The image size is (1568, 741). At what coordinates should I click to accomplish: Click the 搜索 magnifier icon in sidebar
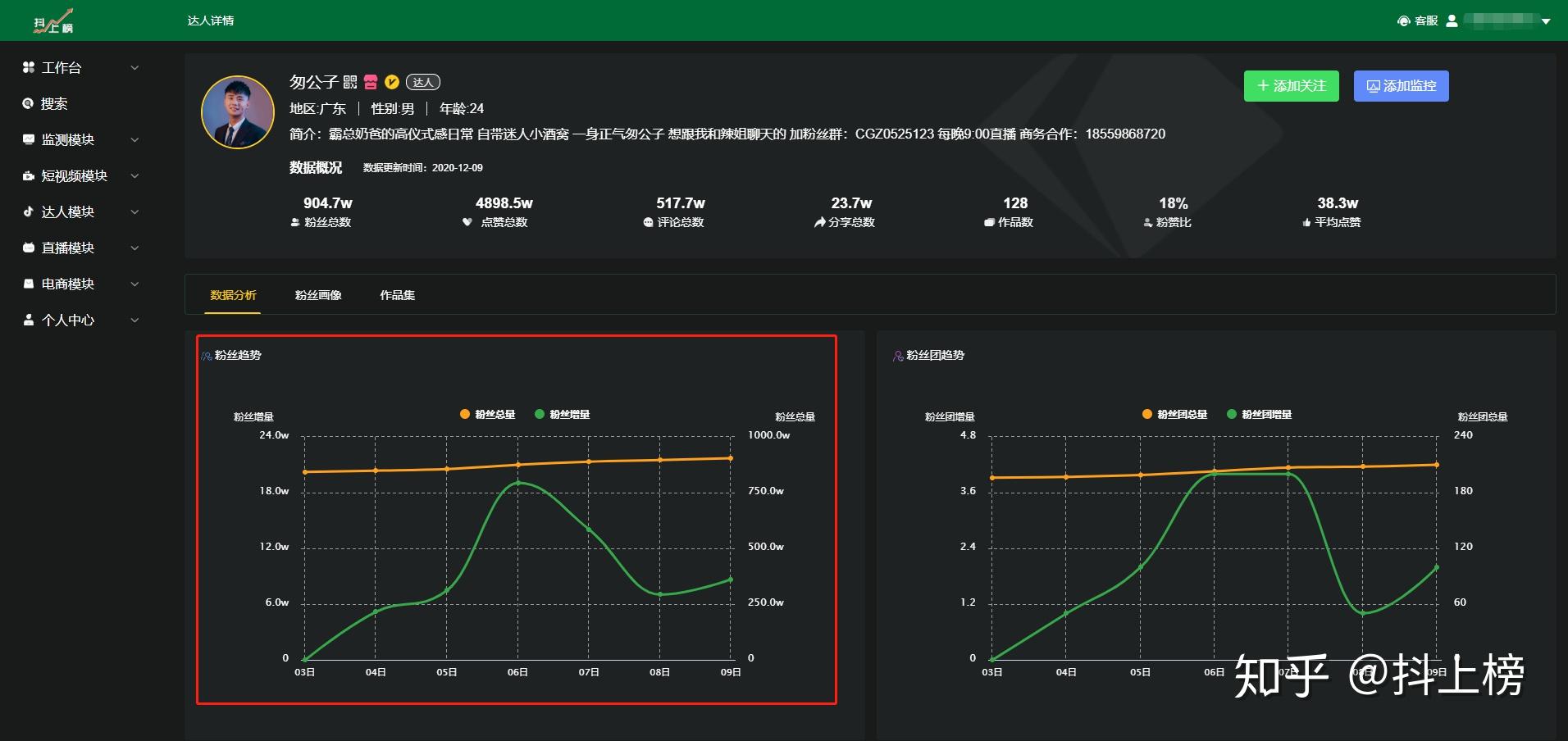pyautogui.click(x=28, y=103)
